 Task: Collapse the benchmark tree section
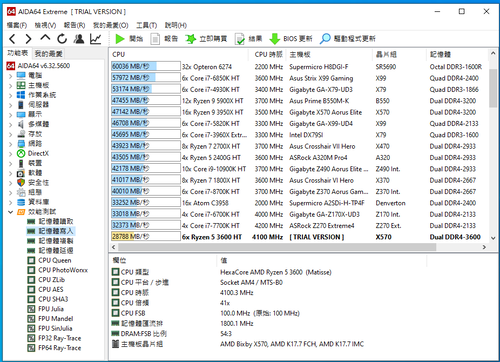point(10,212)
